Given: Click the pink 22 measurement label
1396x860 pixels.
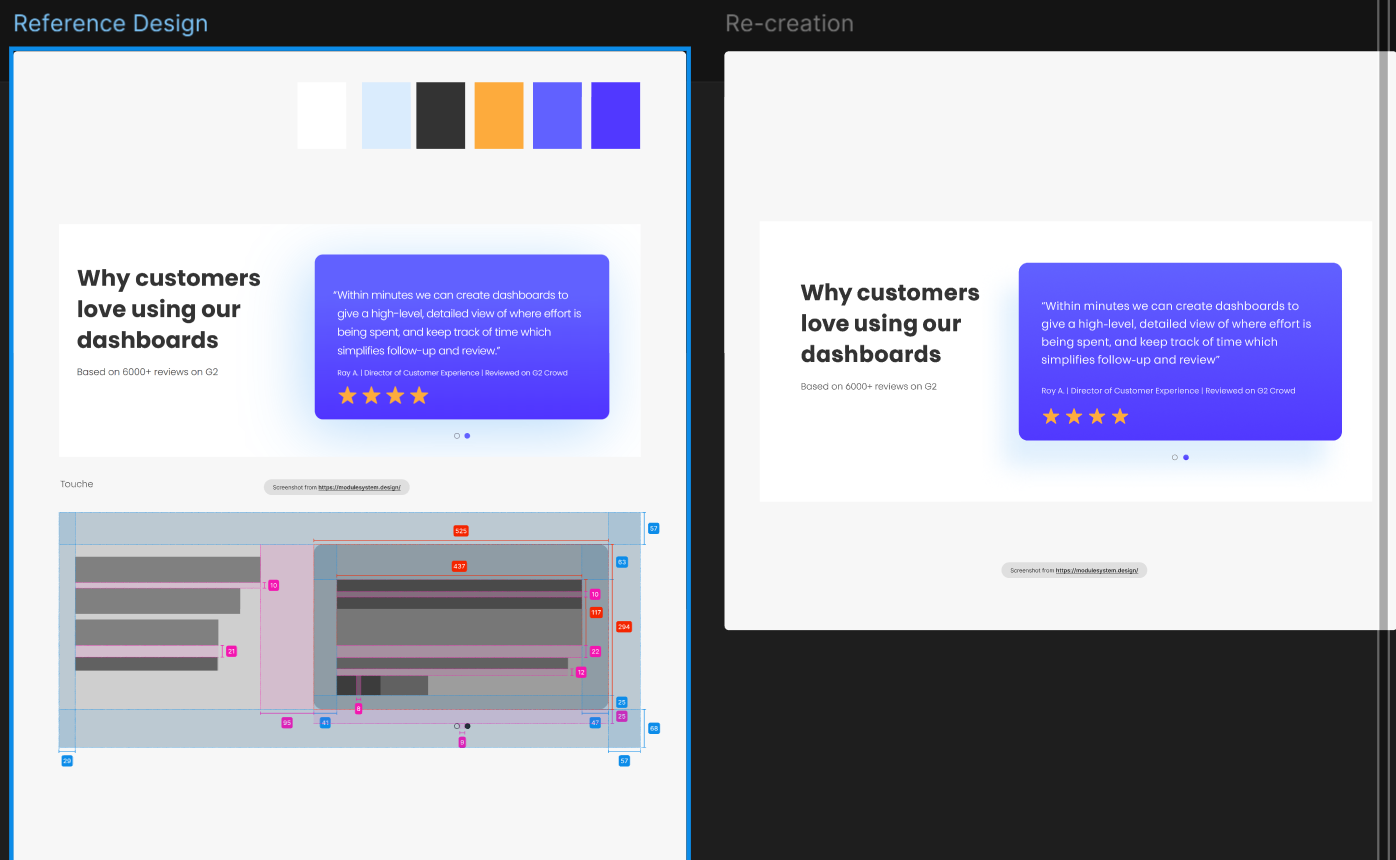Looking at the screenshot, I should (x=595, y=651).
